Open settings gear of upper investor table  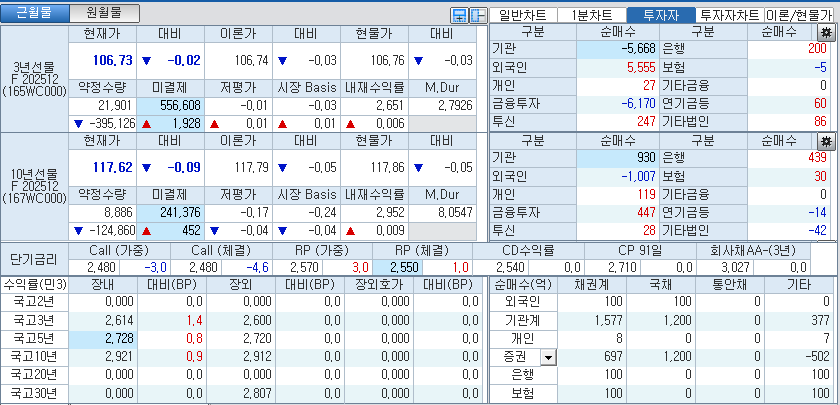click(826, 32)
